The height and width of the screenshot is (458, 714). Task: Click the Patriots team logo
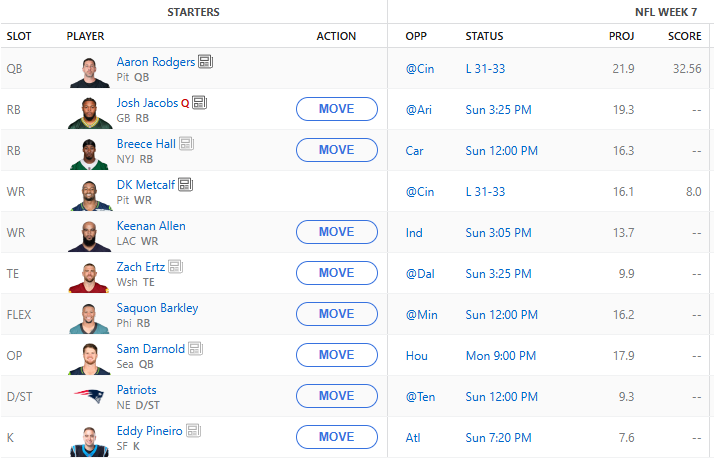pos(89,396)
